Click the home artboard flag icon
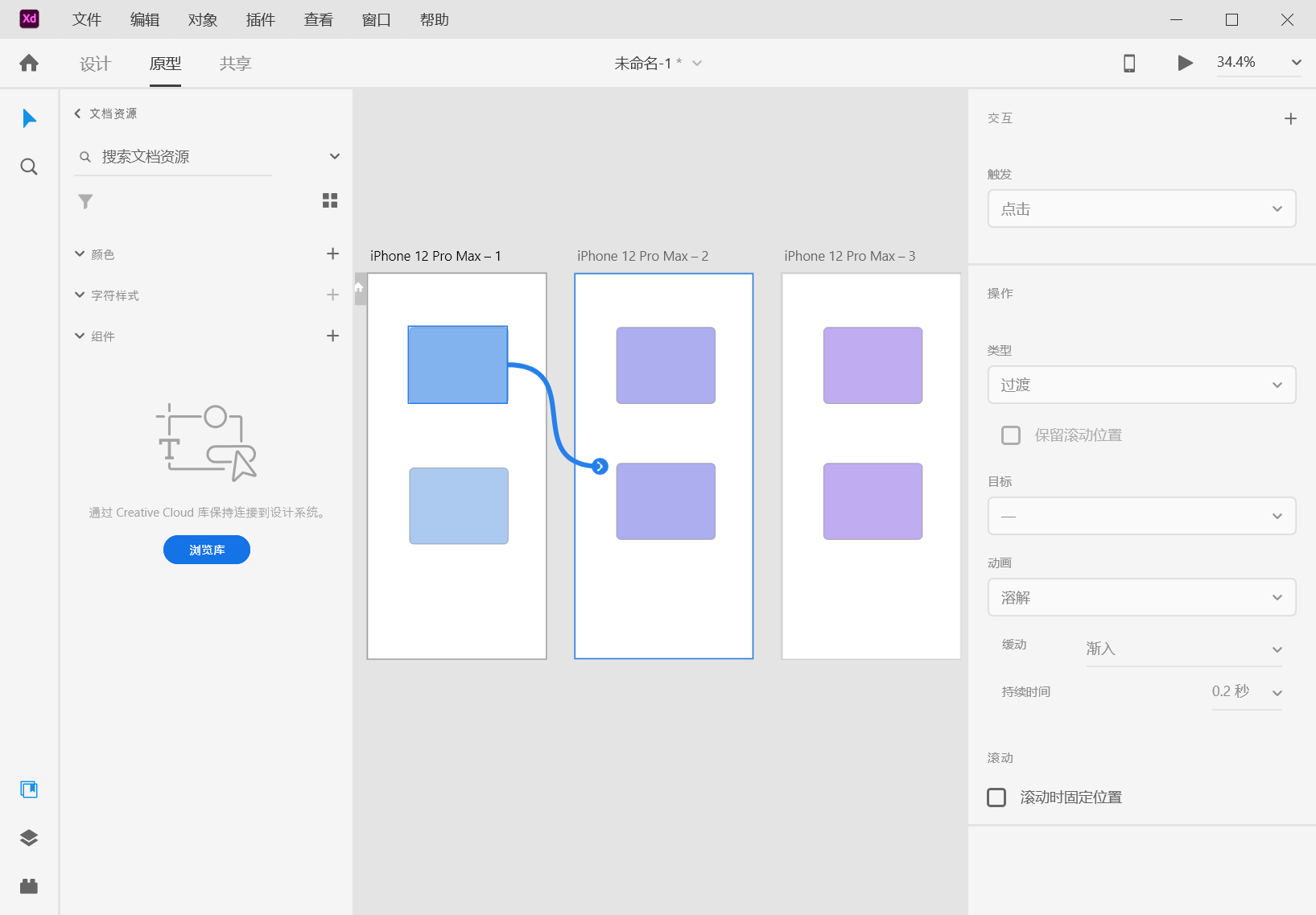Image resolution: width=1316 pixels, height=915 pixels. pos(360,288)
